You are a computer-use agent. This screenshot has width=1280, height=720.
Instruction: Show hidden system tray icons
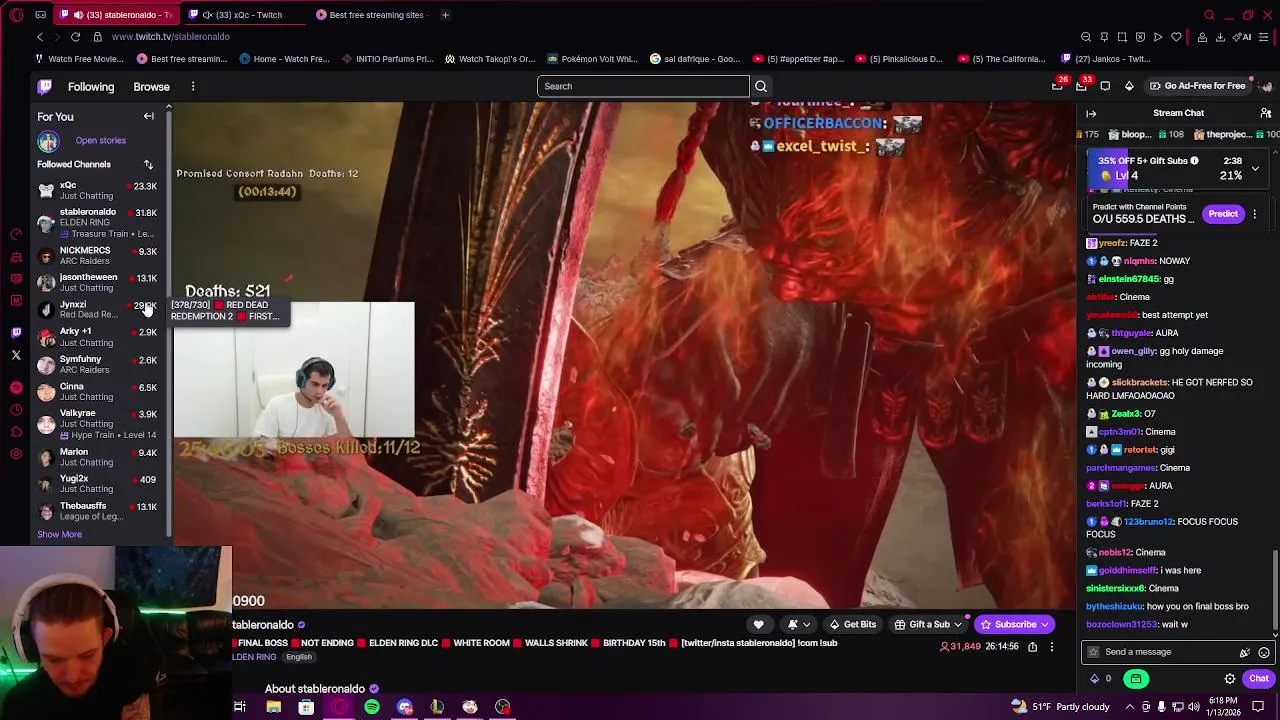pos(1129,707)
